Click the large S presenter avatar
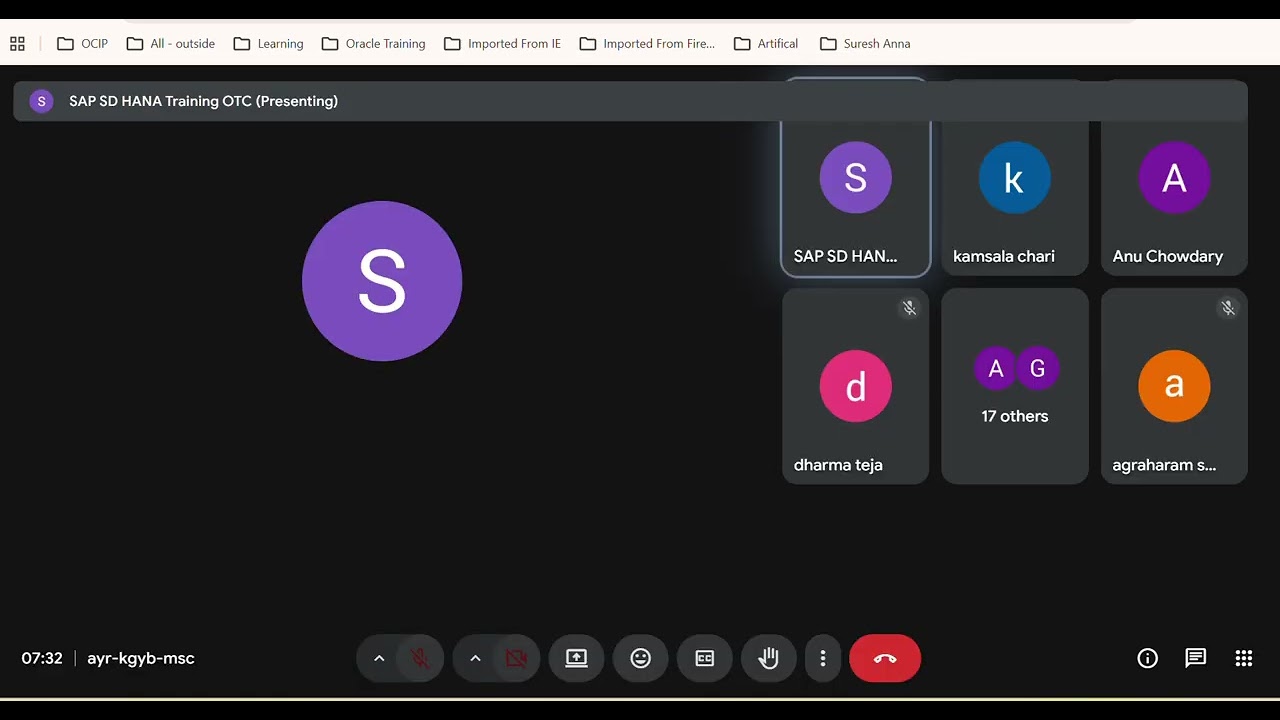Viewport: 1280px width, 720px height. (382, 281)
